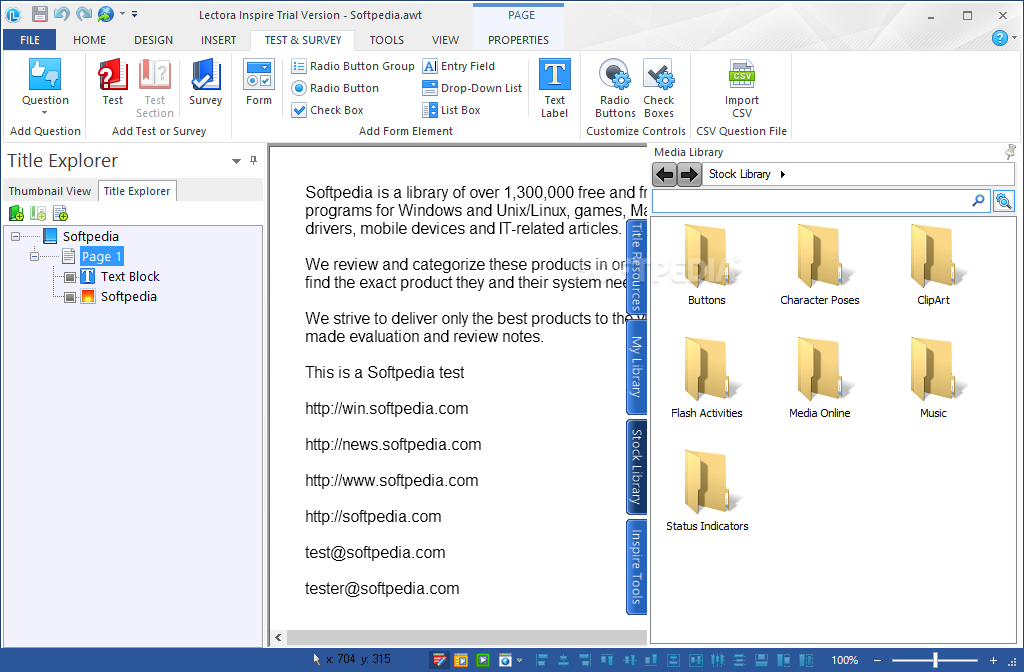
Task: Open the Media Online folder
Action: [820, 377]
